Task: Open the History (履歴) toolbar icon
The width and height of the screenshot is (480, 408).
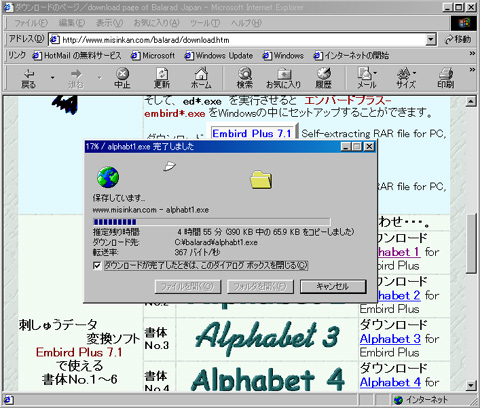Action: click(x=323, y=78)
